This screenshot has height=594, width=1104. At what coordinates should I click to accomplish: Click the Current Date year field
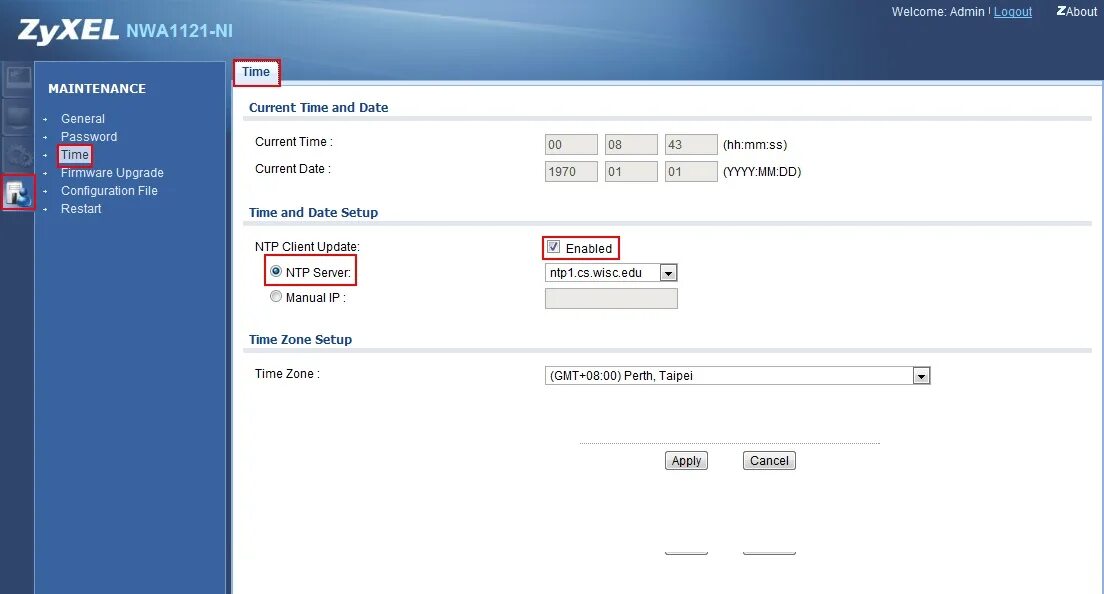(571, 171)
